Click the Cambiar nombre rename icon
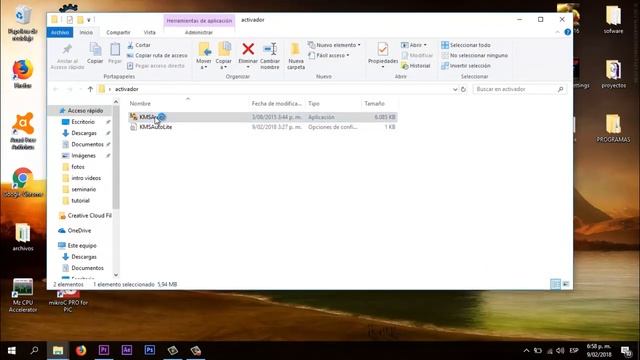Image resolution: width=640 pixels, height=360 pixels. coord(270,49)
